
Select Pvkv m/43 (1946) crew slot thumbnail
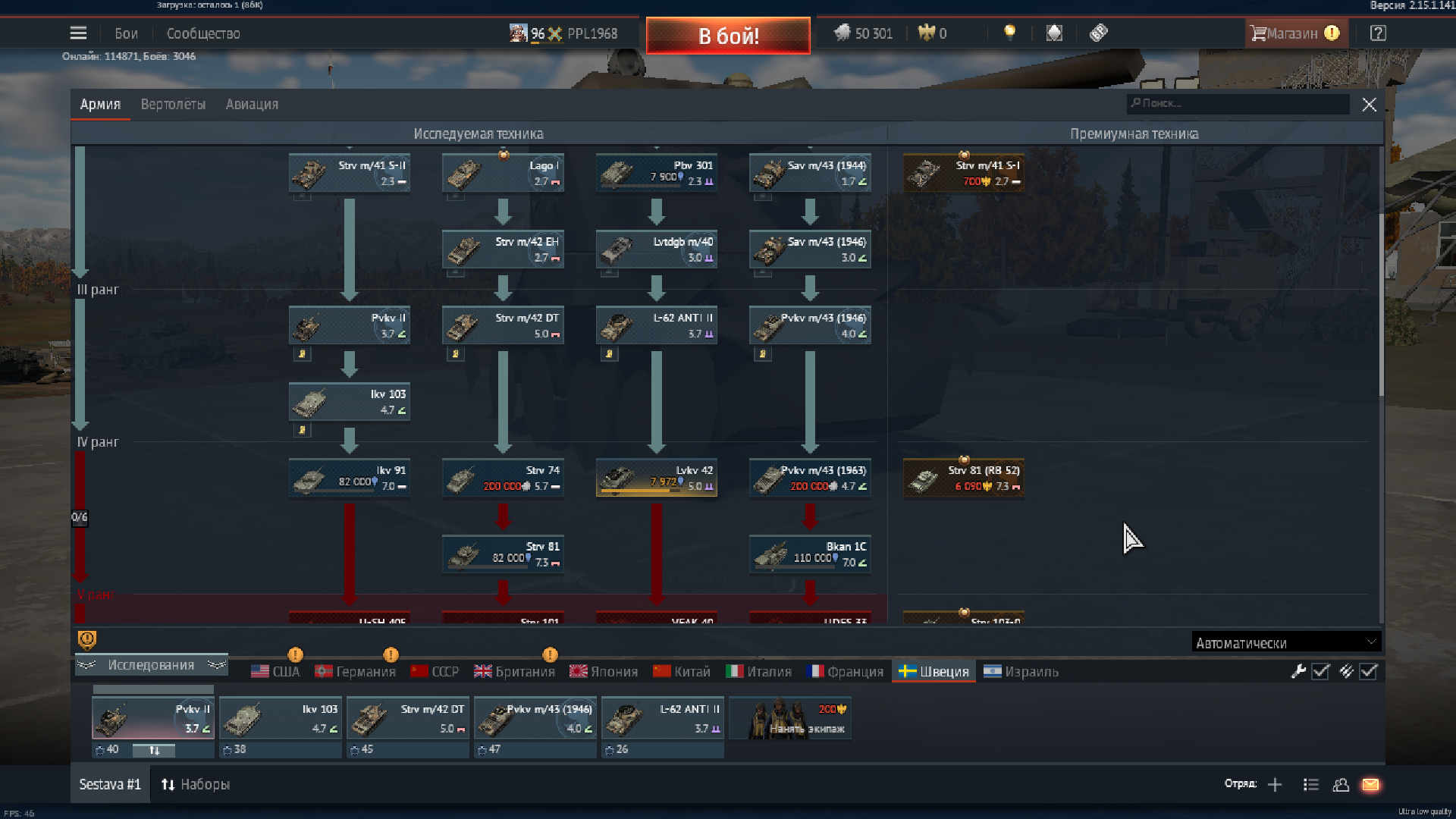click(x=535, y=718)
